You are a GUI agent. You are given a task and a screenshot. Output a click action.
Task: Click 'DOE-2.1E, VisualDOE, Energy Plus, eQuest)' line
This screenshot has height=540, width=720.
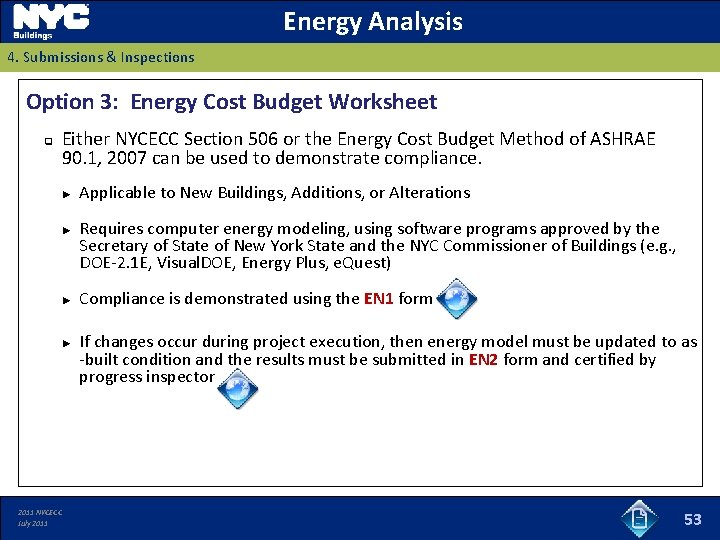(x=235, y=263)
